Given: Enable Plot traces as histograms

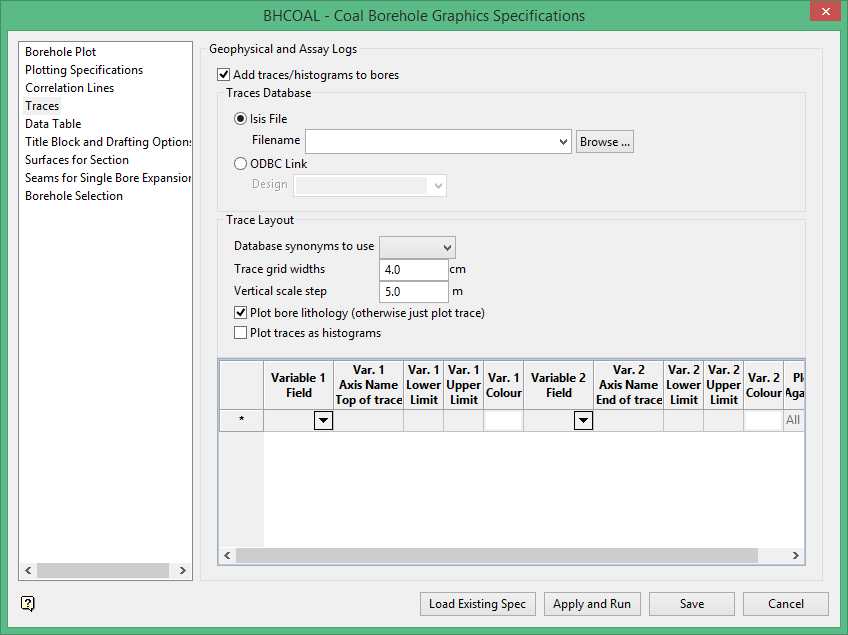Looking at the screenshot, I should click(241, 333).
